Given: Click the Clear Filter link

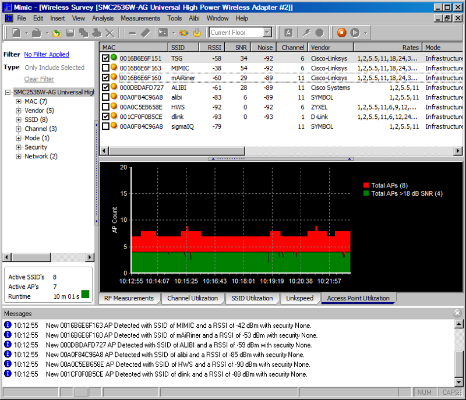Looking at the screenshot, I should (39, 79).
